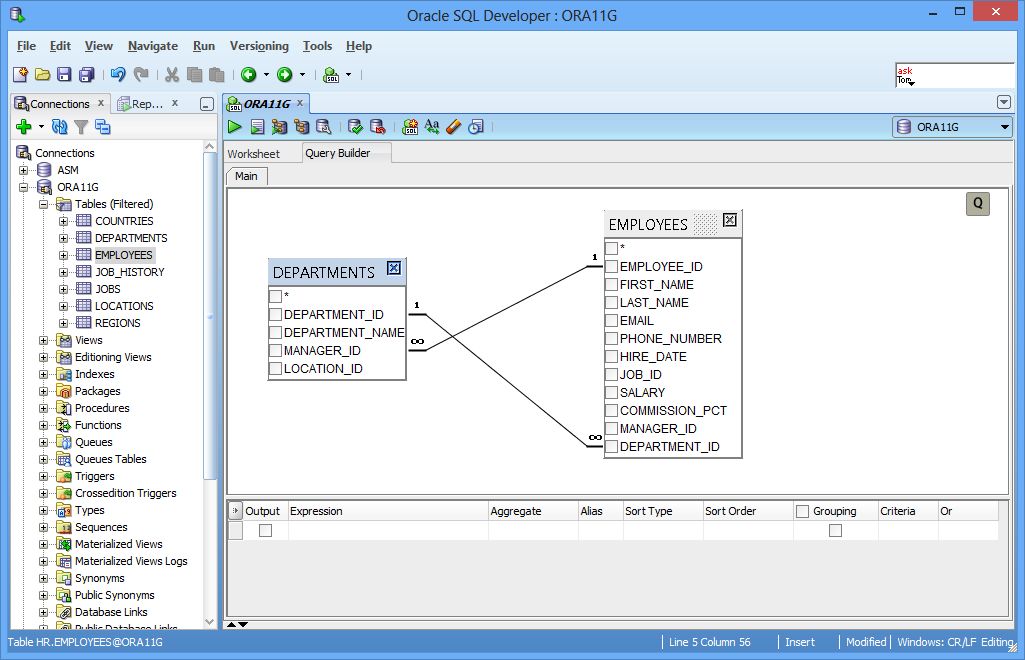Check the FIRST_NAME column checkbox
1025x660 pixels.
click(612, 285)
